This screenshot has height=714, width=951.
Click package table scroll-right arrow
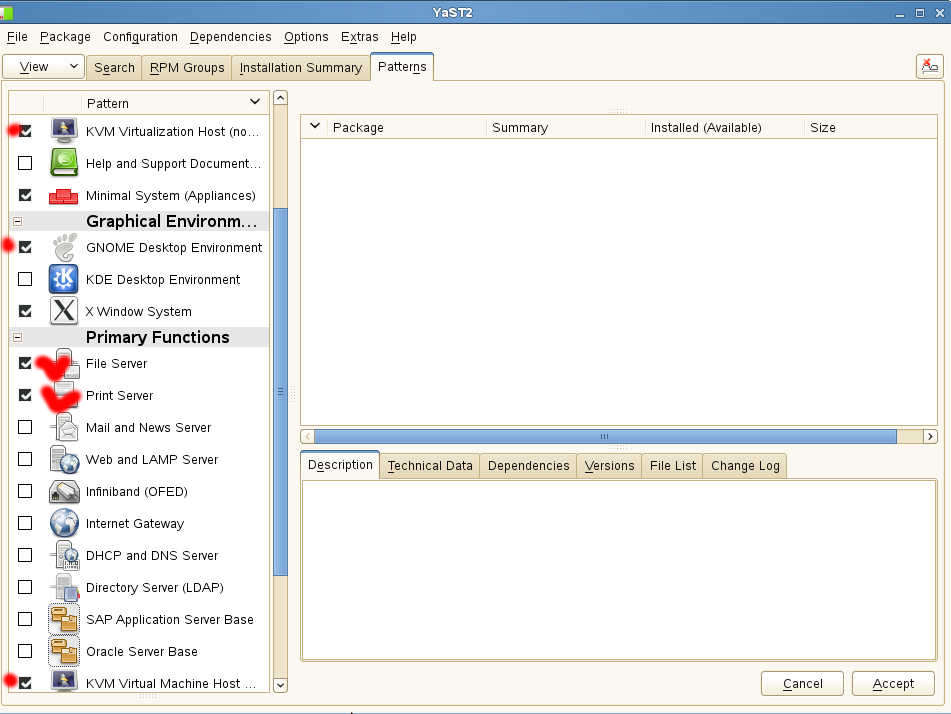pos(930,436)
